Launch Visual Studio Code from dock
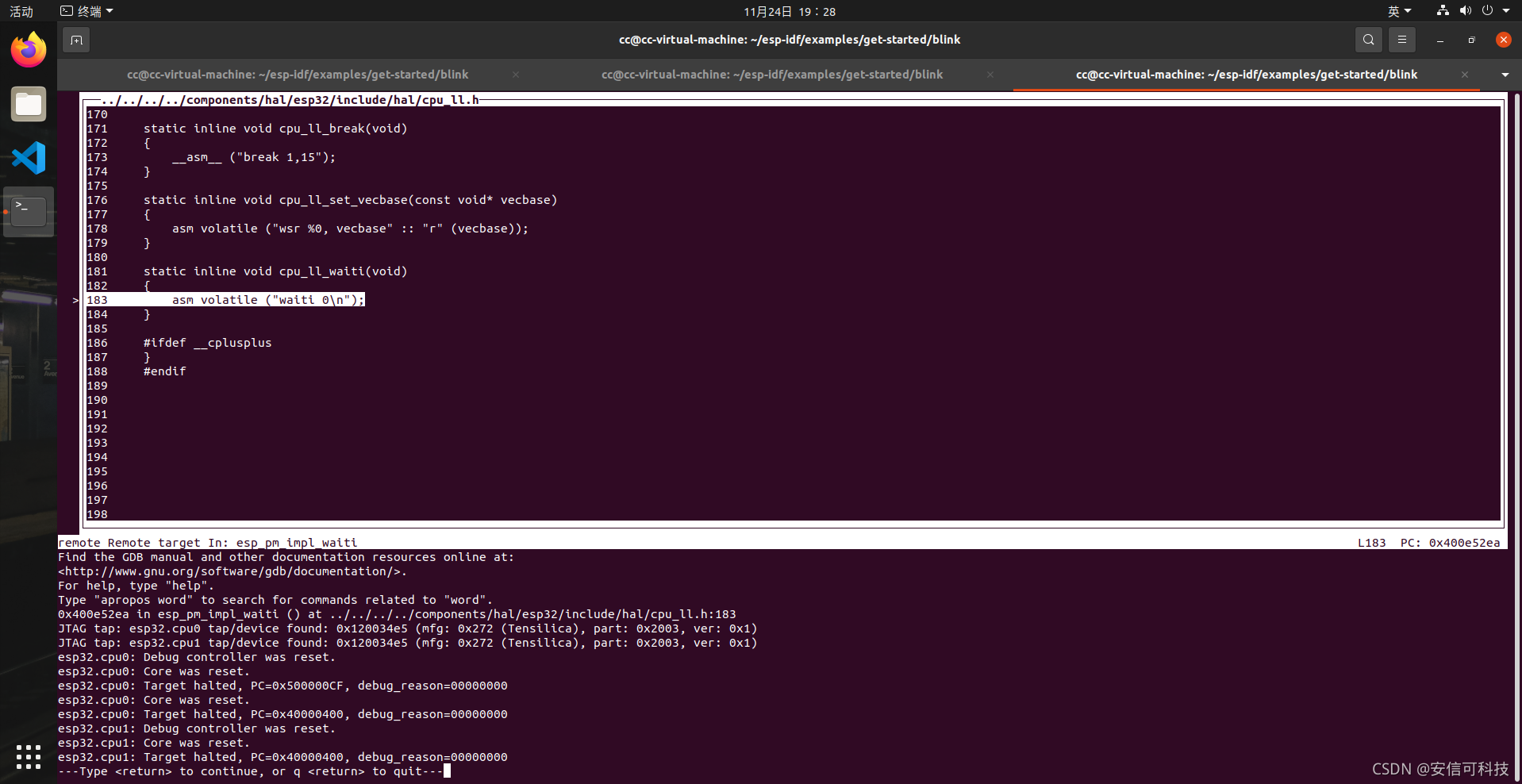Image resolution: width=1522 pixels, height=784 pixels. tap(29, 158)
